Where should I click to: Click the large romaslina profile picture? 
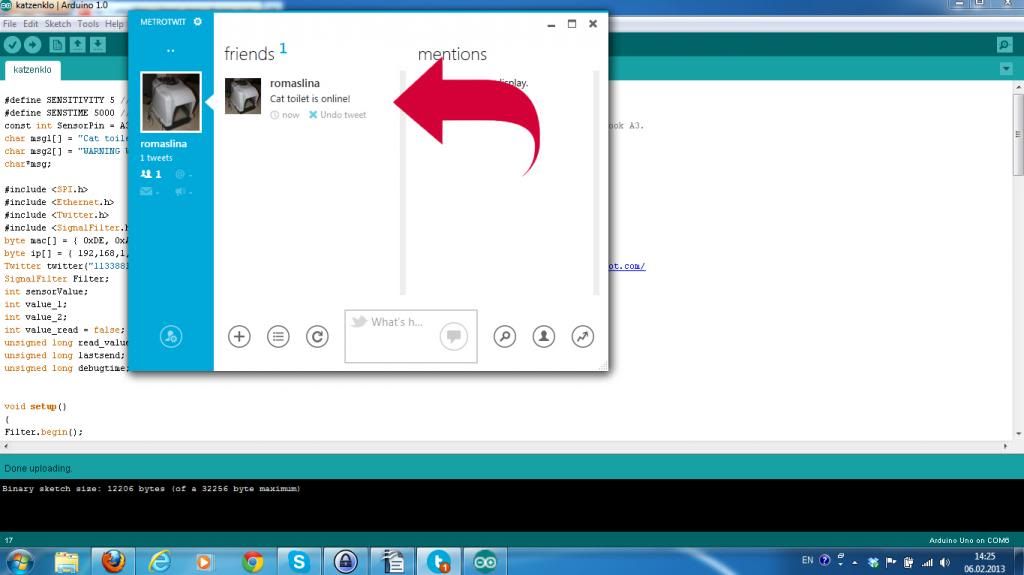click(170, 102)
